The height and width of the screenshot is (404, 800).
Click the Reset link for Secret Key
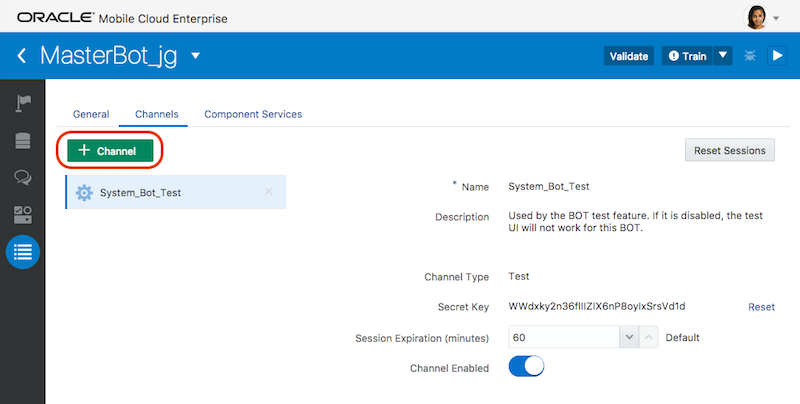[761, 307]
